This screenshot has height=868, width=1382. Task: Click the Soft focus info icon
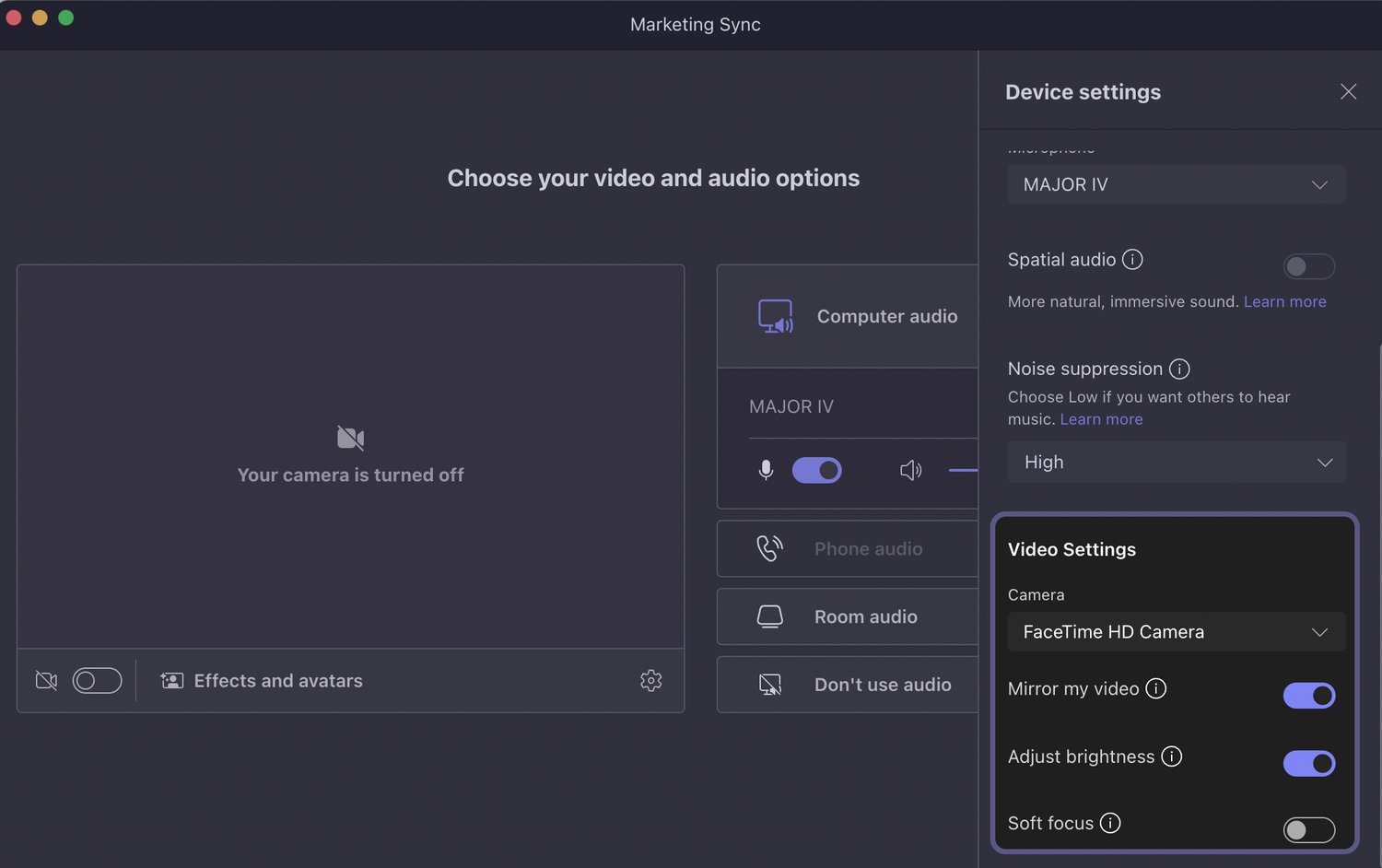tap(1110, 823)
